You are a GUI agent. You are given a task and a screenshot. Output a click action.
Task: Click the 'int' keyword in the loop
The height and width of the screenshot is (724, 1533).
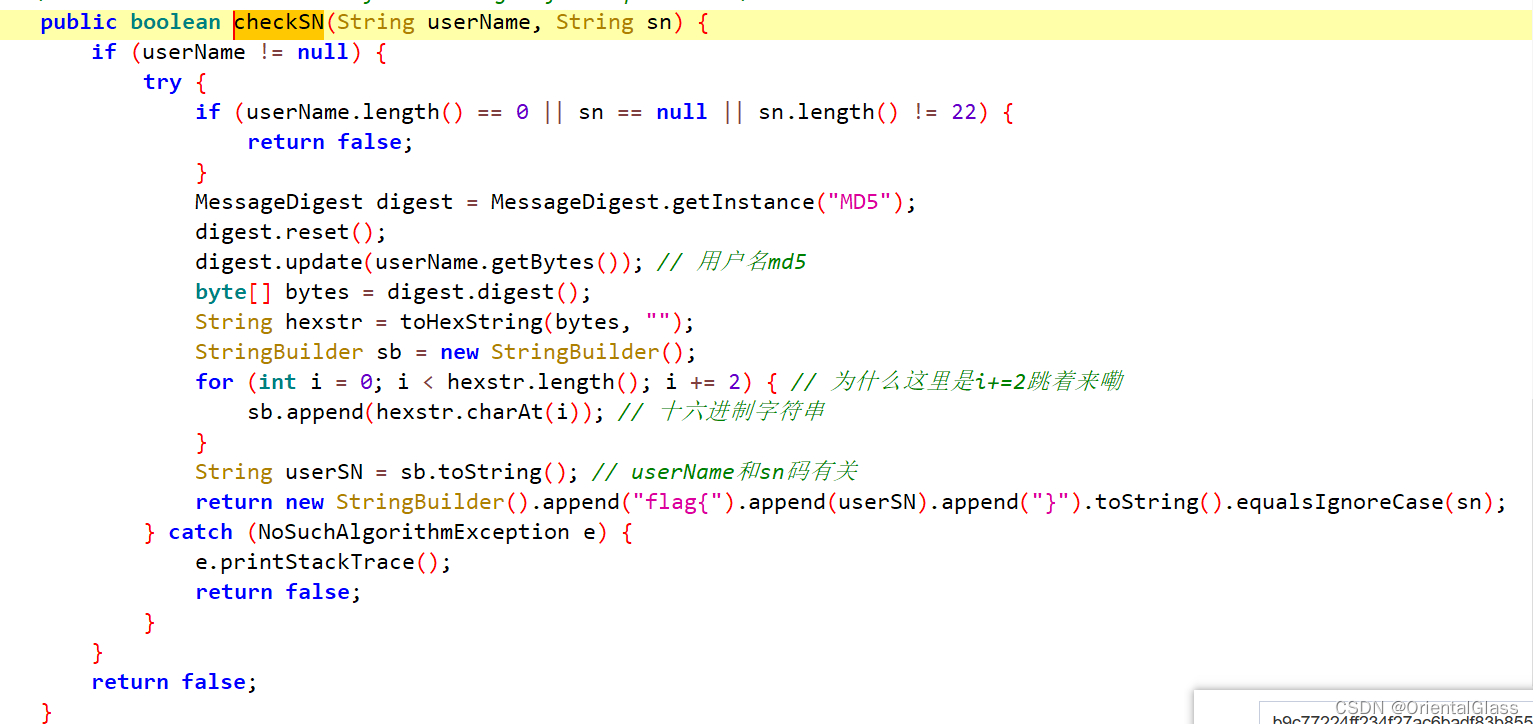[278, 383]
